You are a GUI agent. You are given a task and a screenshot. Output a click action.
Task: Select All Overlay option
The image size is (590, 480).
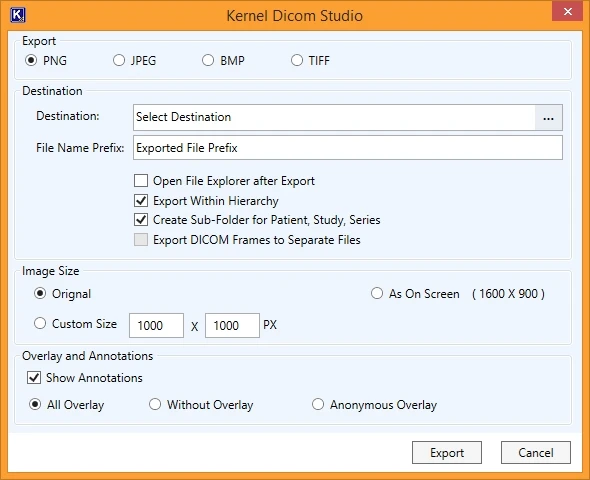tap(35, 404)
